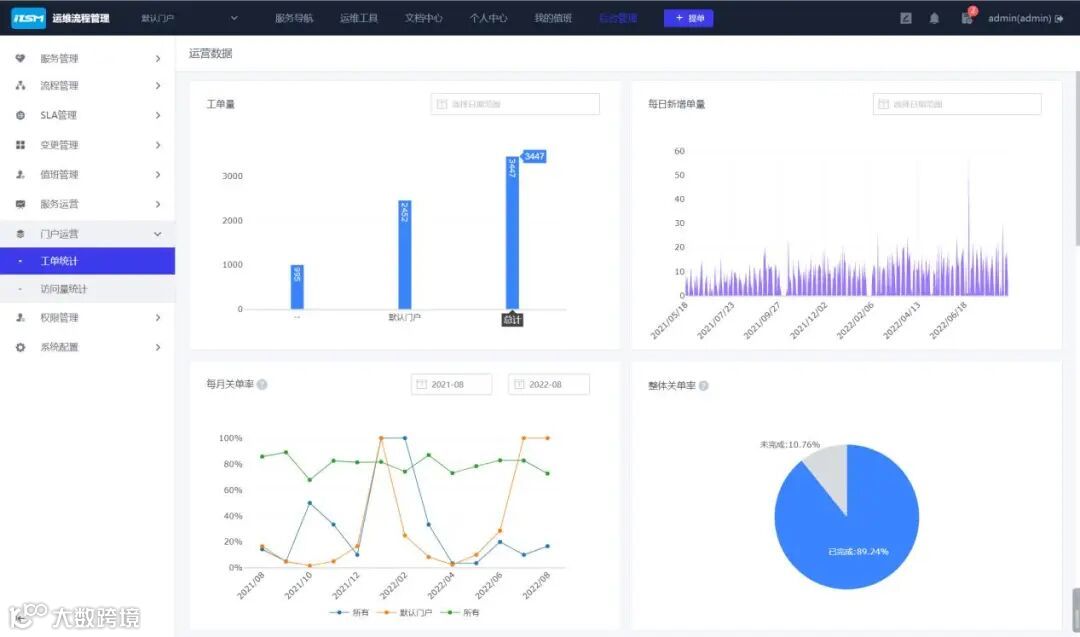Image resolution: width=1080 pixels, height=637 pixels.
Task: Expand the 服务运营 chevron
Action: point(158,204)
